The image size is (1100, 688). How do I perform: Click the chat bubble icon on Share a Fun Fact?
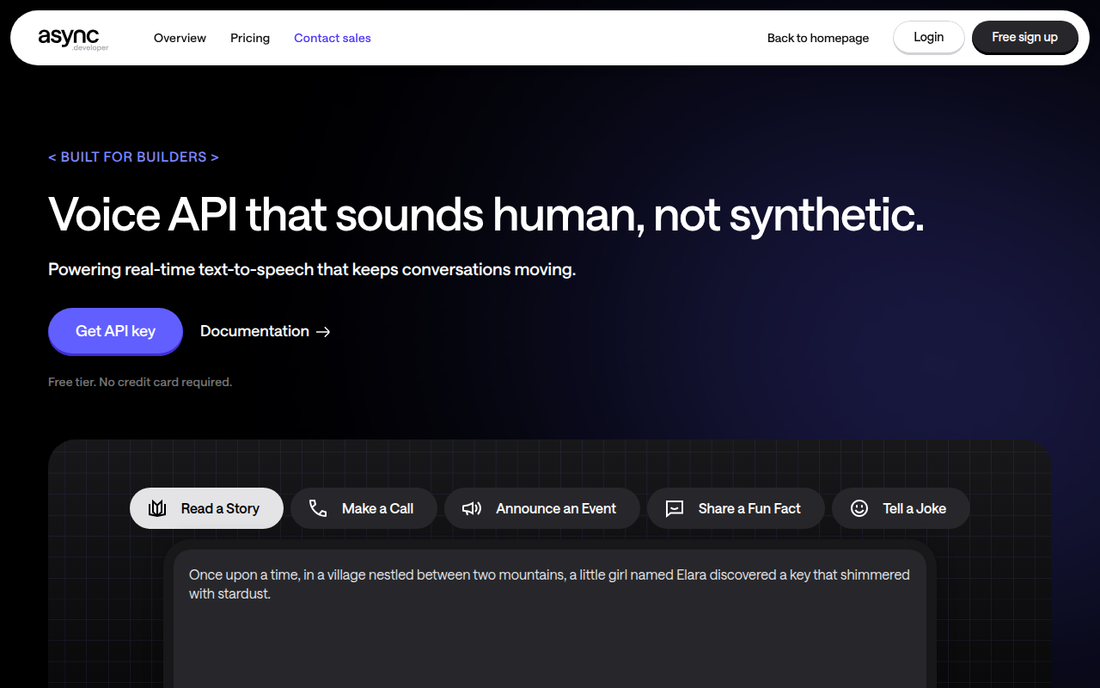(674, 508)
